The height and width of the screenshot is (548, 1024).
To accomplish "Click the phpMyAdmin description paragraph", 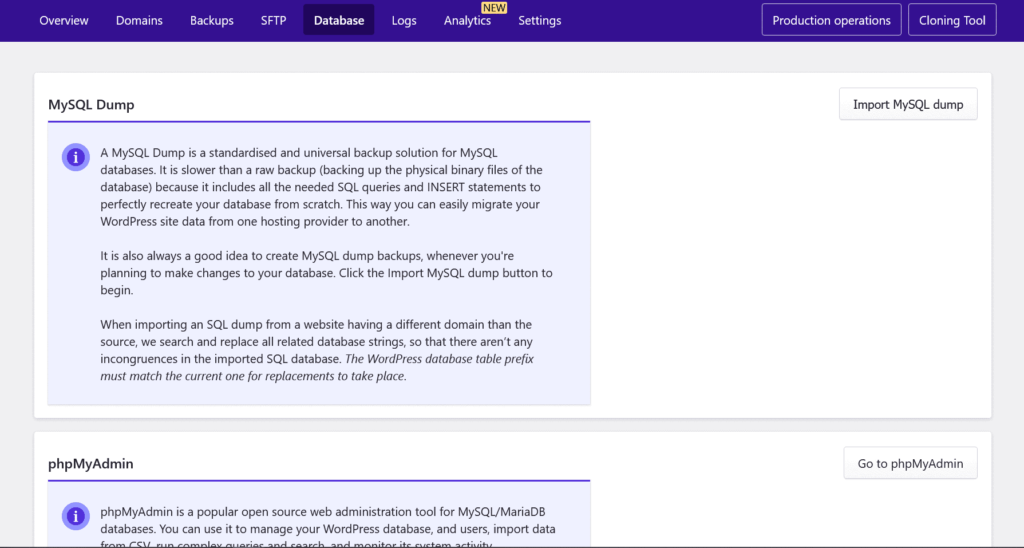I will 328,528.
